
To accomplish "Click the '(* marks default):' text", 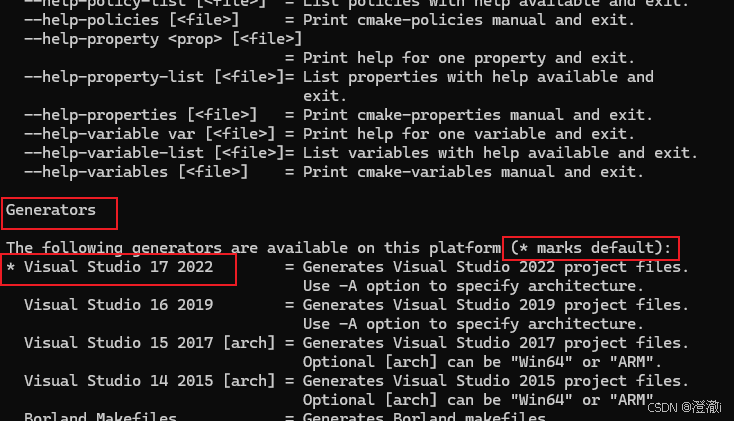I will 591,248.
